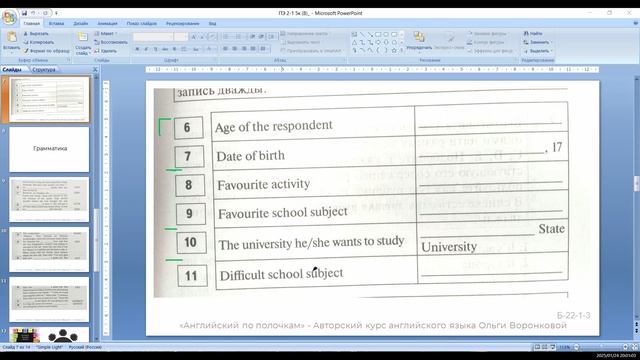Open PowerPoint Help with ribbon help icon
The image size is (640, 360).
point(635,24)
